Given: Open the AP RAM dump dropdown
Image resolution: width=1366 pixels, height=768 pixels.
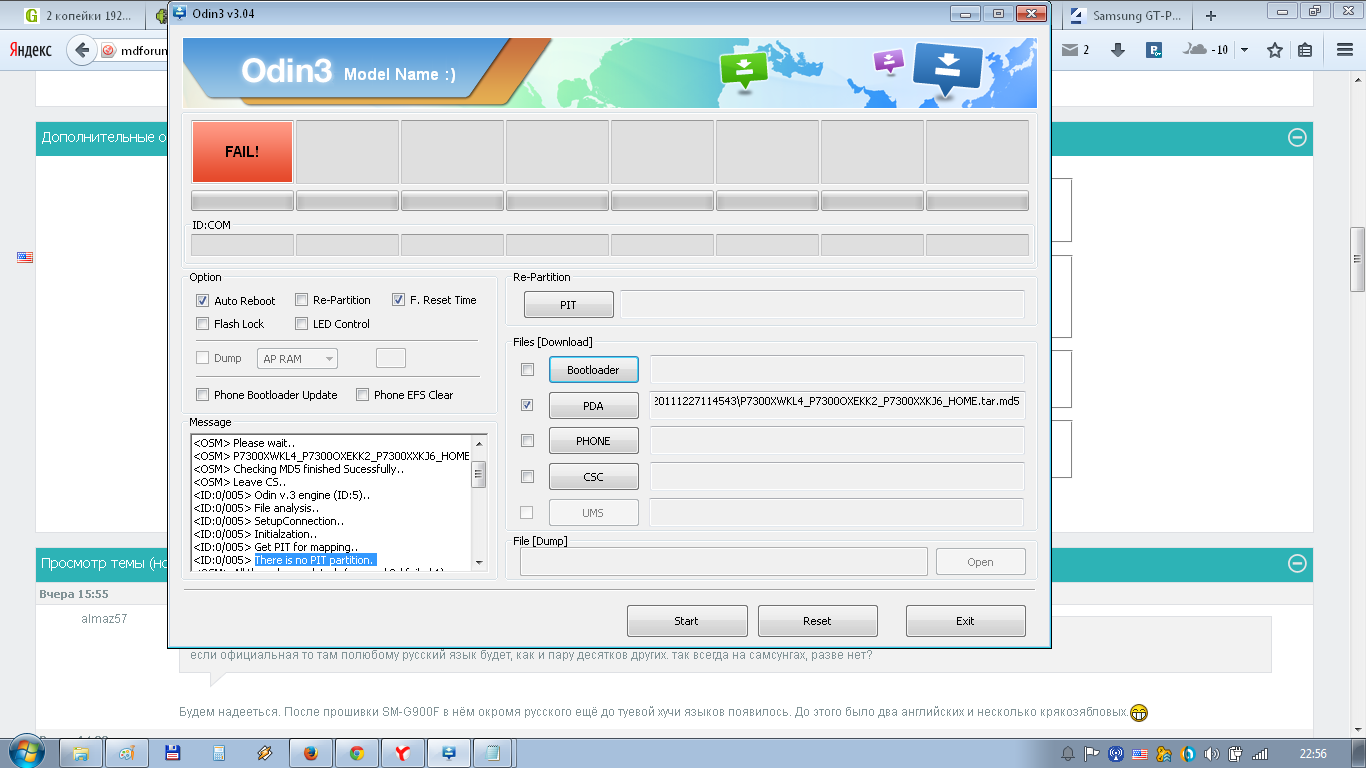Looking at the screenshot, I should pos(297,359).
